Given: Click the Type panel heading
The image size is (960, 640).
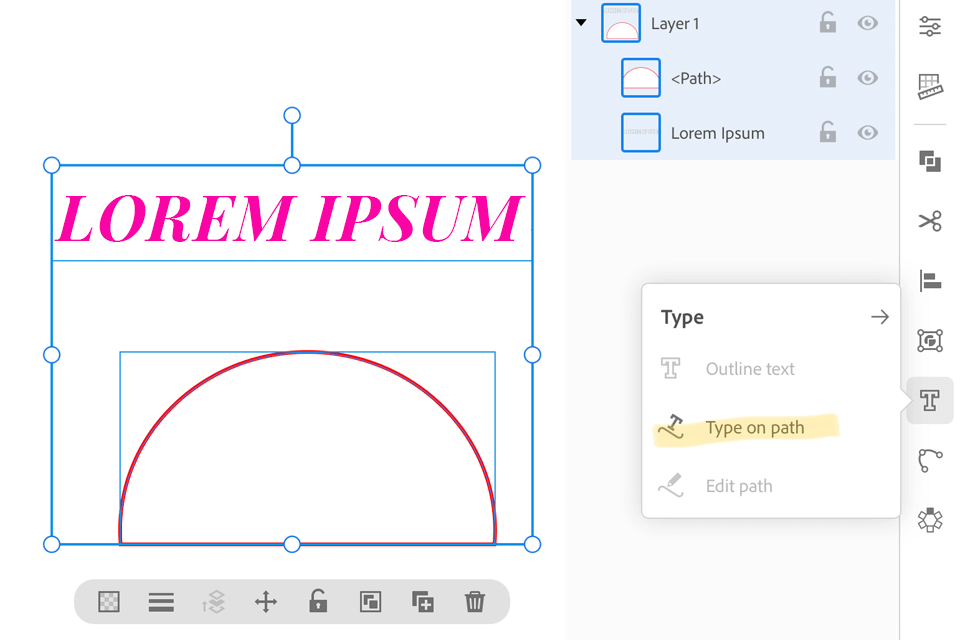Looking at the screenshot, I should pos(682,317).
